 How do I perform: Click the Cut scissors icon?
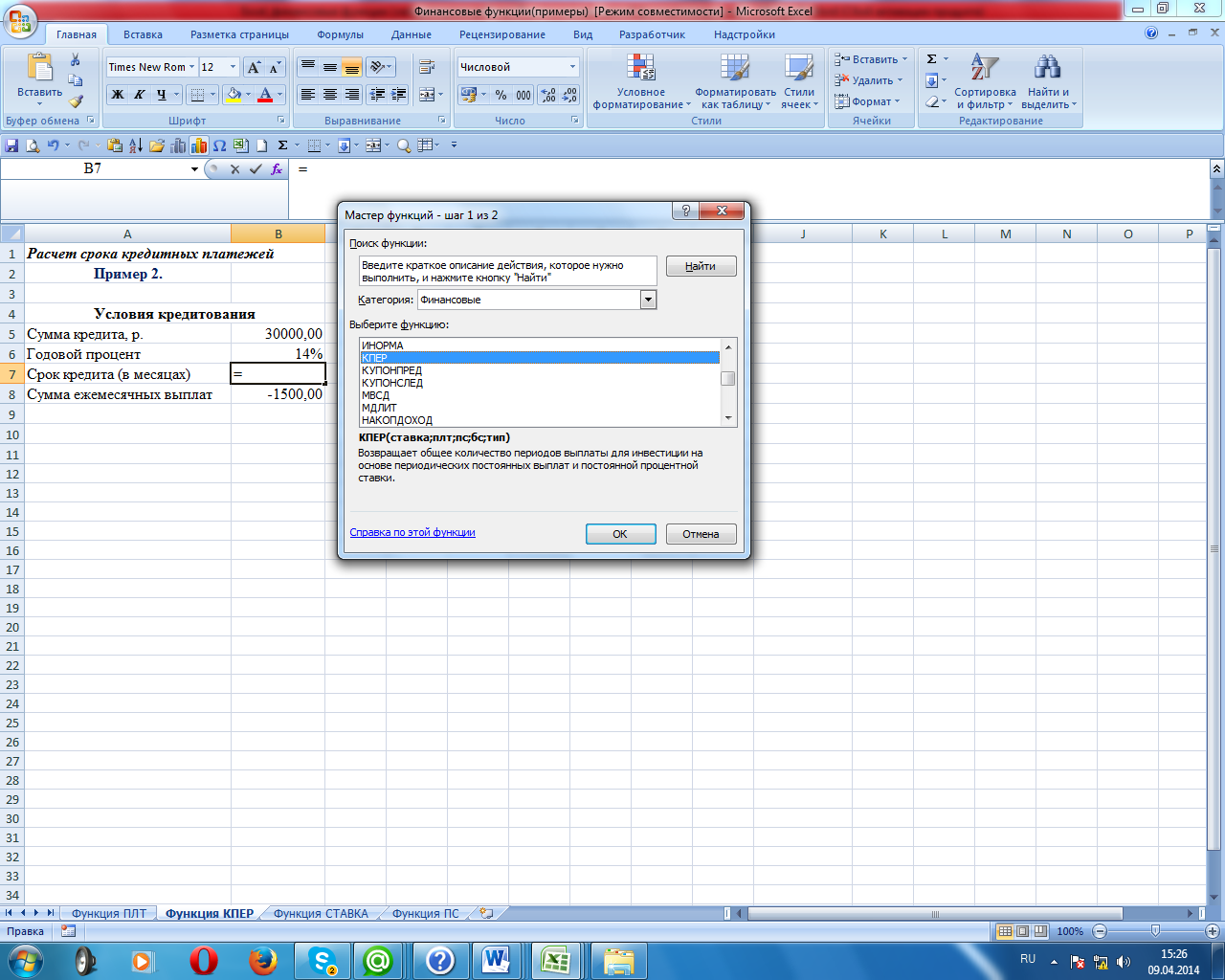pos(76,60)
